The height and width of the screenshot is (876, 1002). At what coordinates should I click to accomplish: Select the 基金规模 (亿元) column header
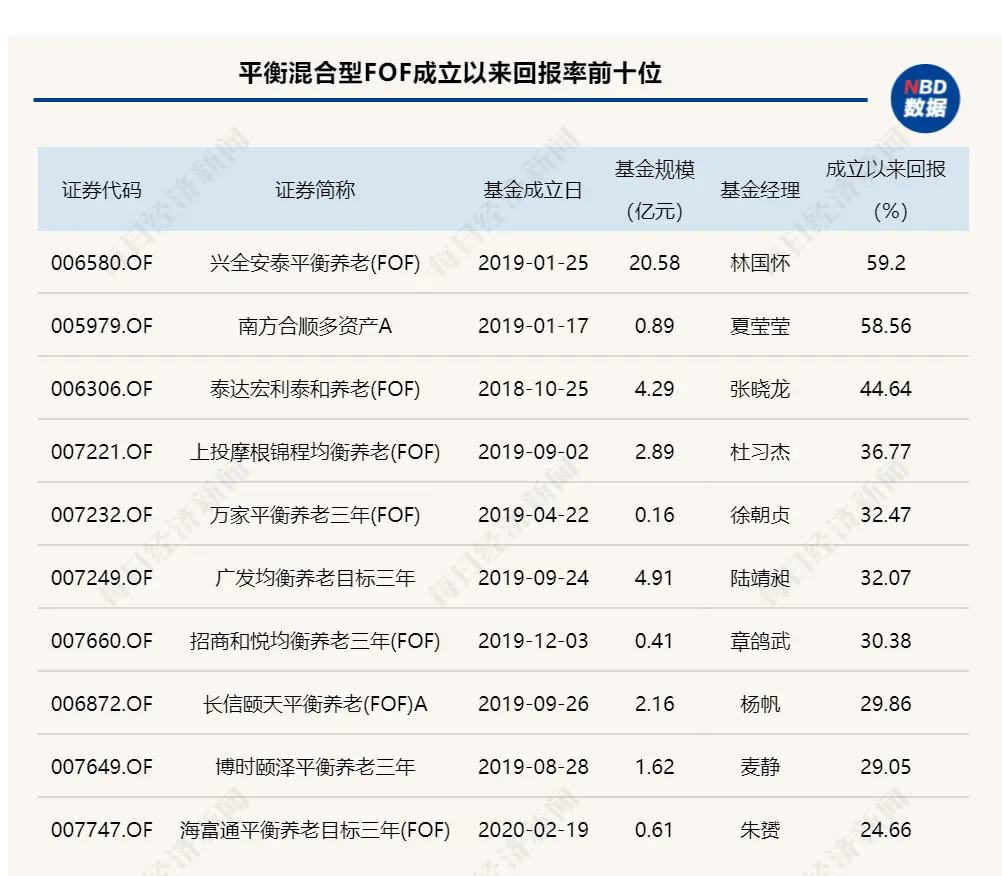[x=654, y=190]
